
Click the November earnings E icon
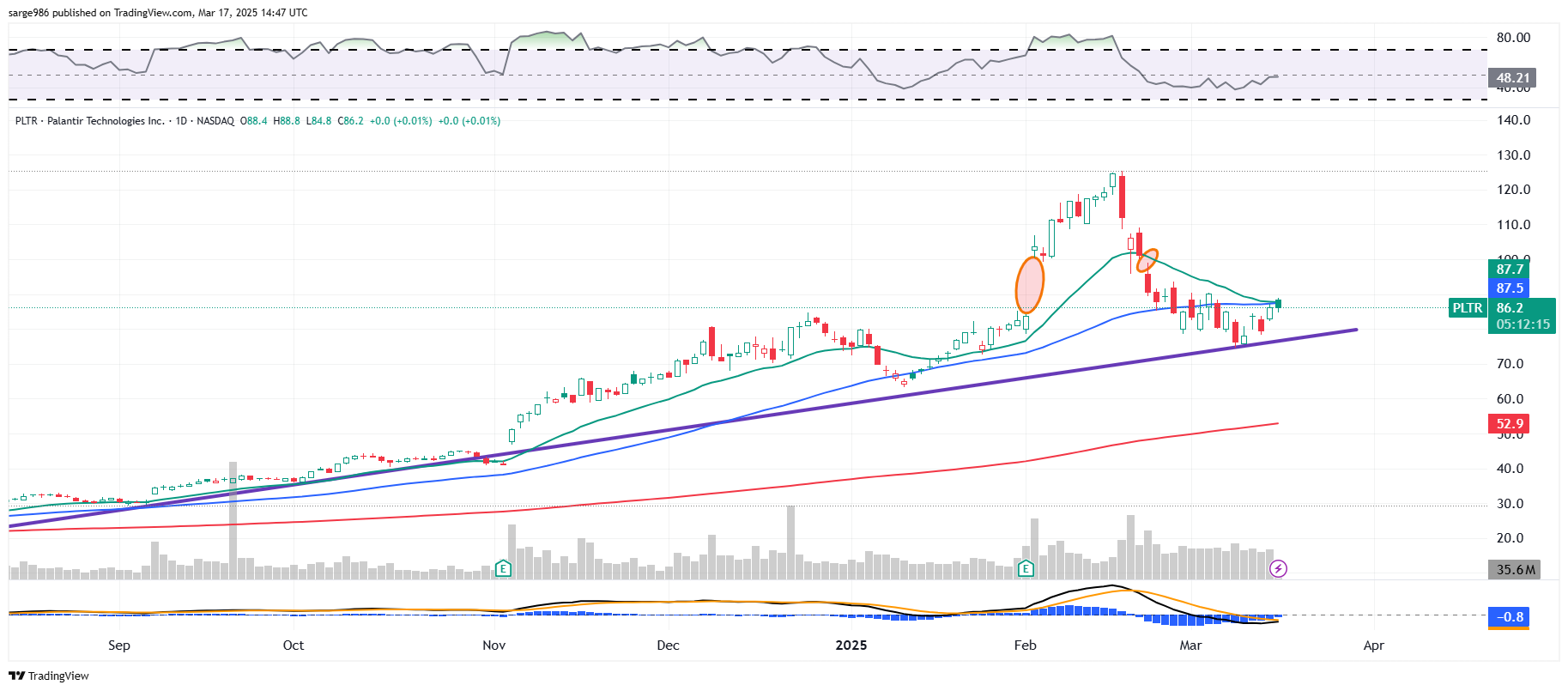tap(503, 568)
